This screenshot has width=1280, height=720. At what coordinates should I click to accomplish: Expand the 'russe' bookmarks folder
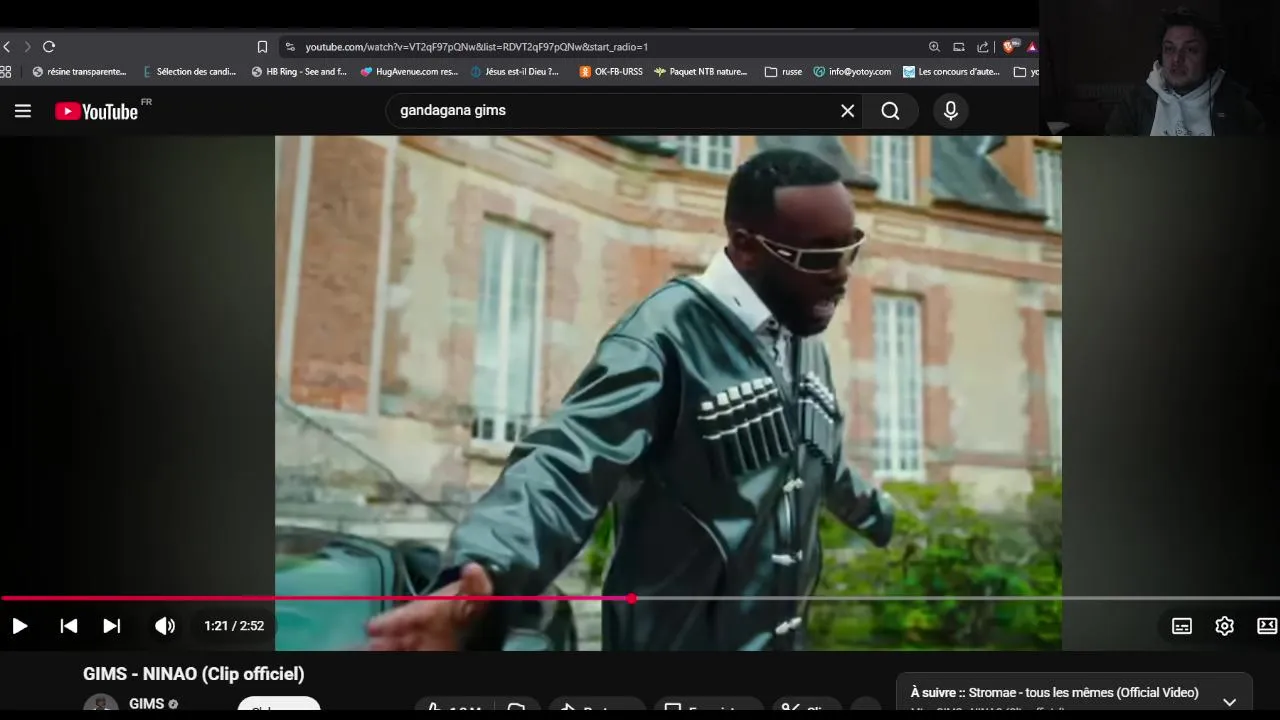(783, 72)
